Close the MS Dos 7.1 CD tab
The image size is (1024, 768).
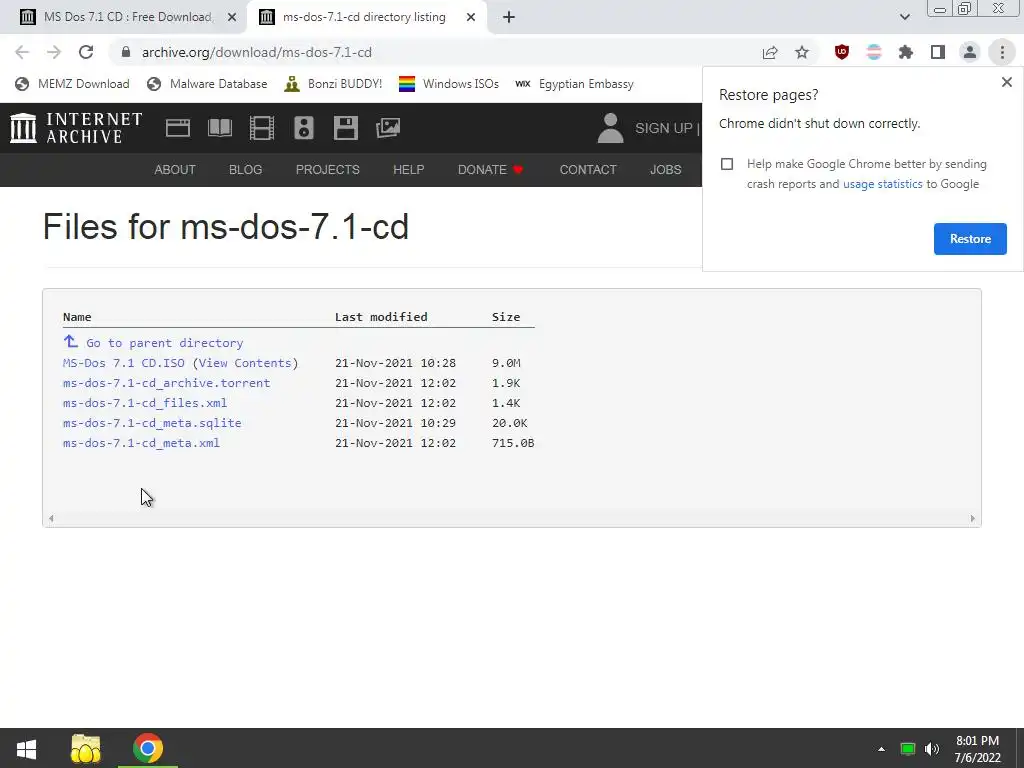coord(232,18)
